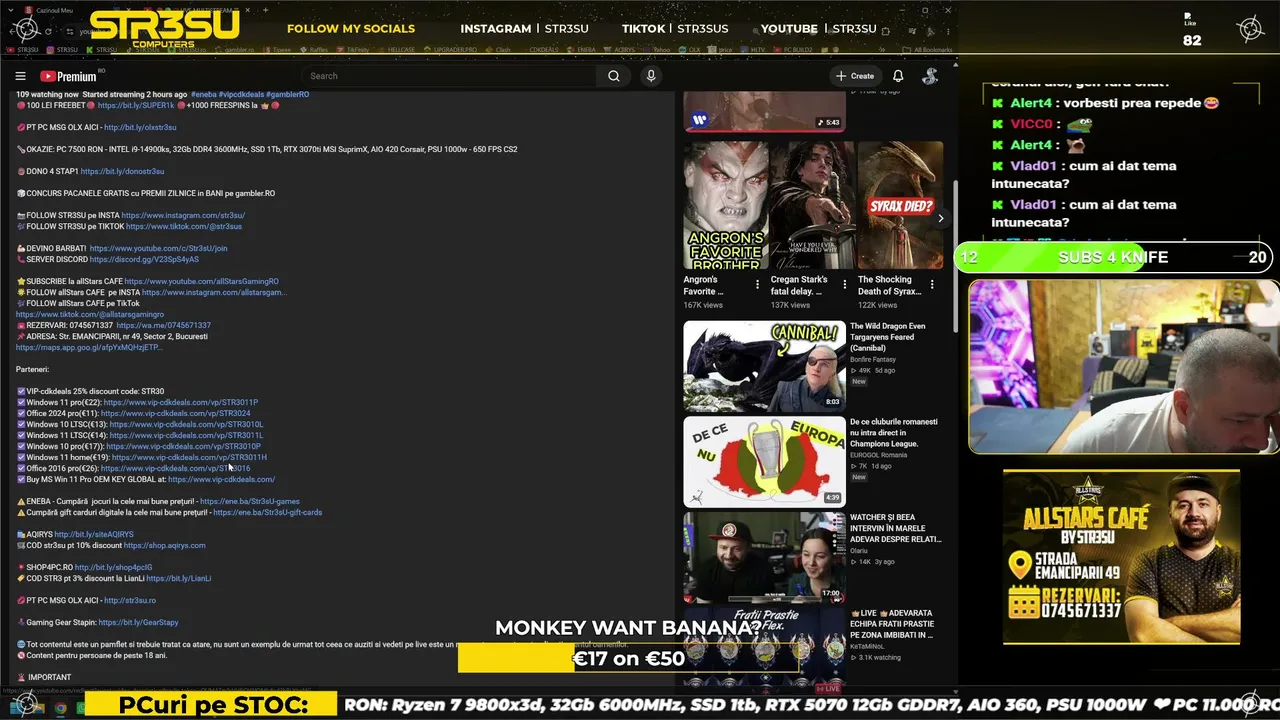The image size is (1280, 720).
Task: Click the EUROGOL Romania channel name
Action: pyautogui.click(x=879, y=455)
